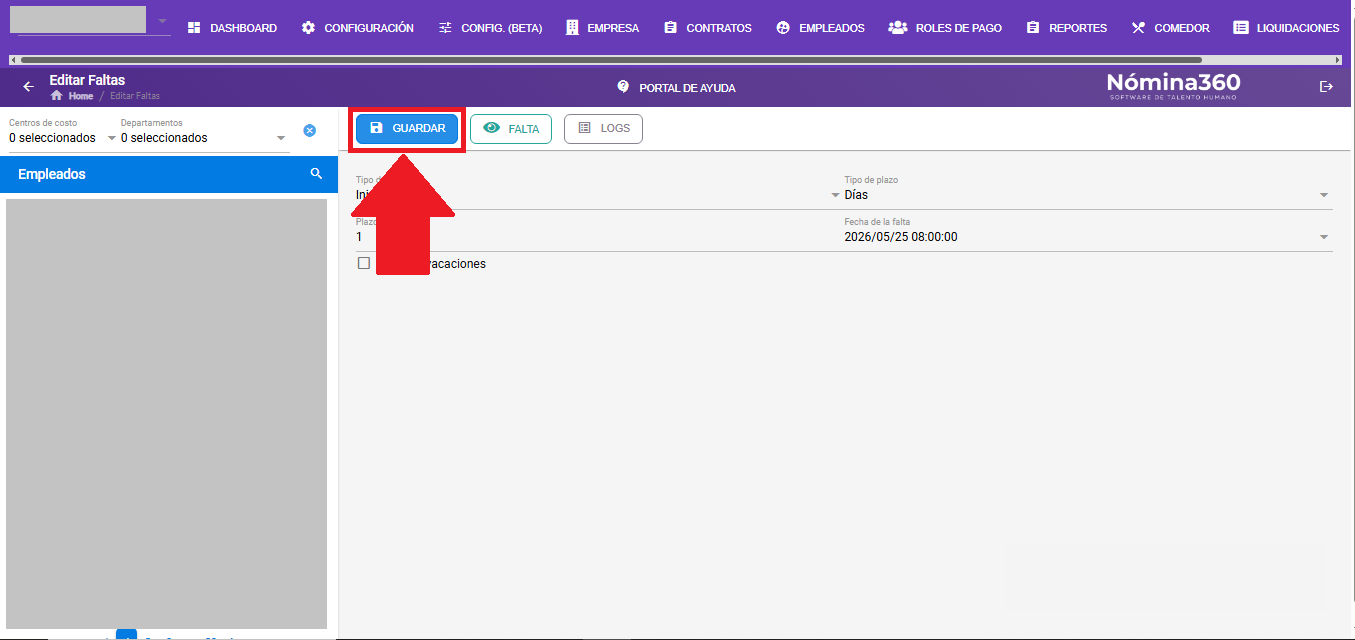Click the Nómina360 logo

point(1173,85)
